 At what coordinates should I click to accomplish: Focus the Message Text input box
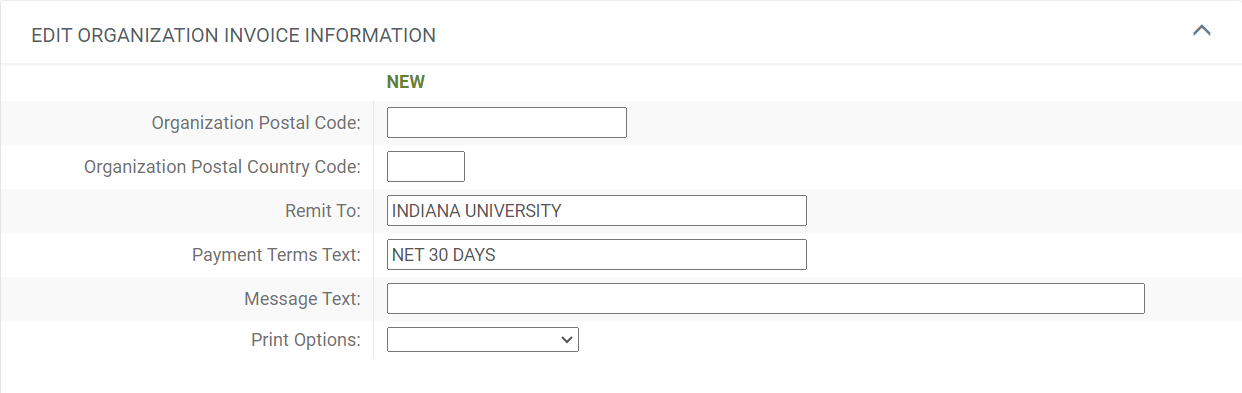[x=766, y=299]
